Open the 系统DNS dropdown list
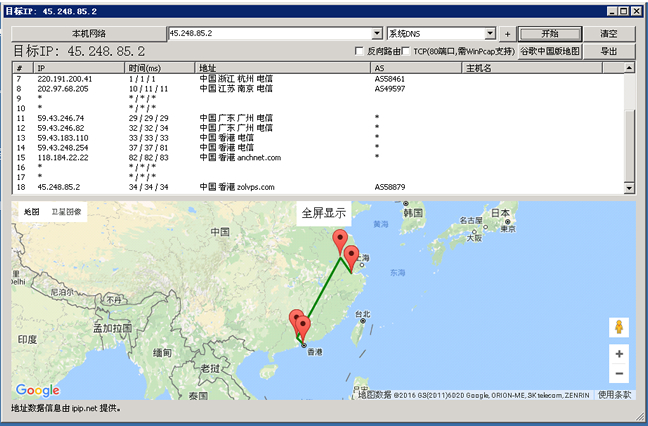The height and width of the screenshot is (426, 648). (493, 34)
